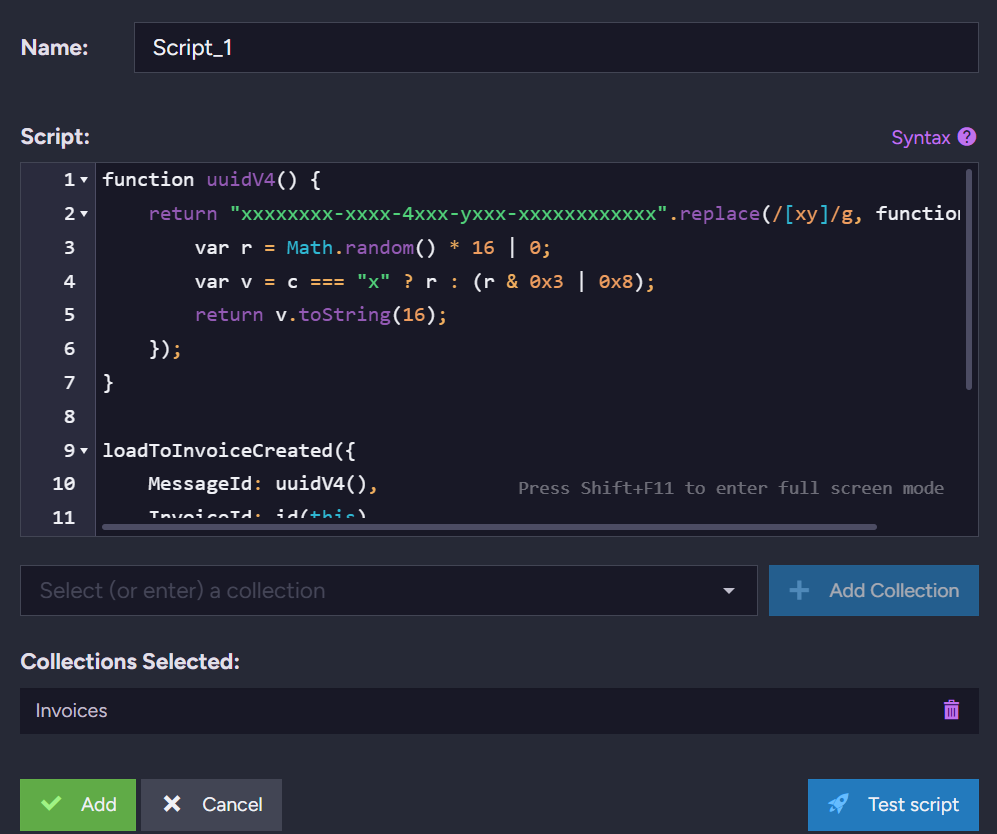Image resolution: width=997 pixels, height=834 pixels.
Task: Click the Test script button
Action: click(x=893, y=805)
